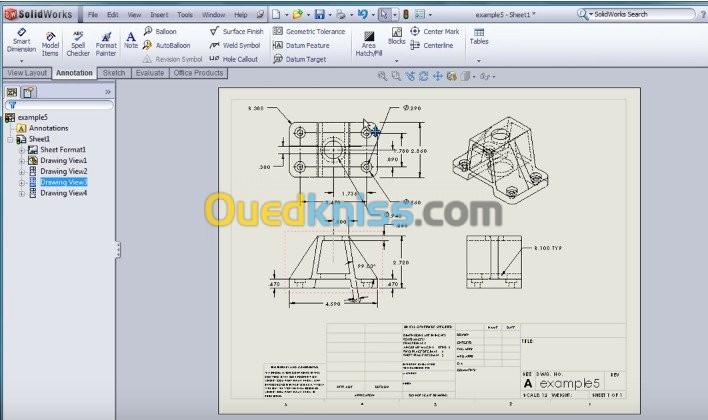The image size is (708, 420).
Task: Switch to the Office Products tab
Action: point(198,73)
